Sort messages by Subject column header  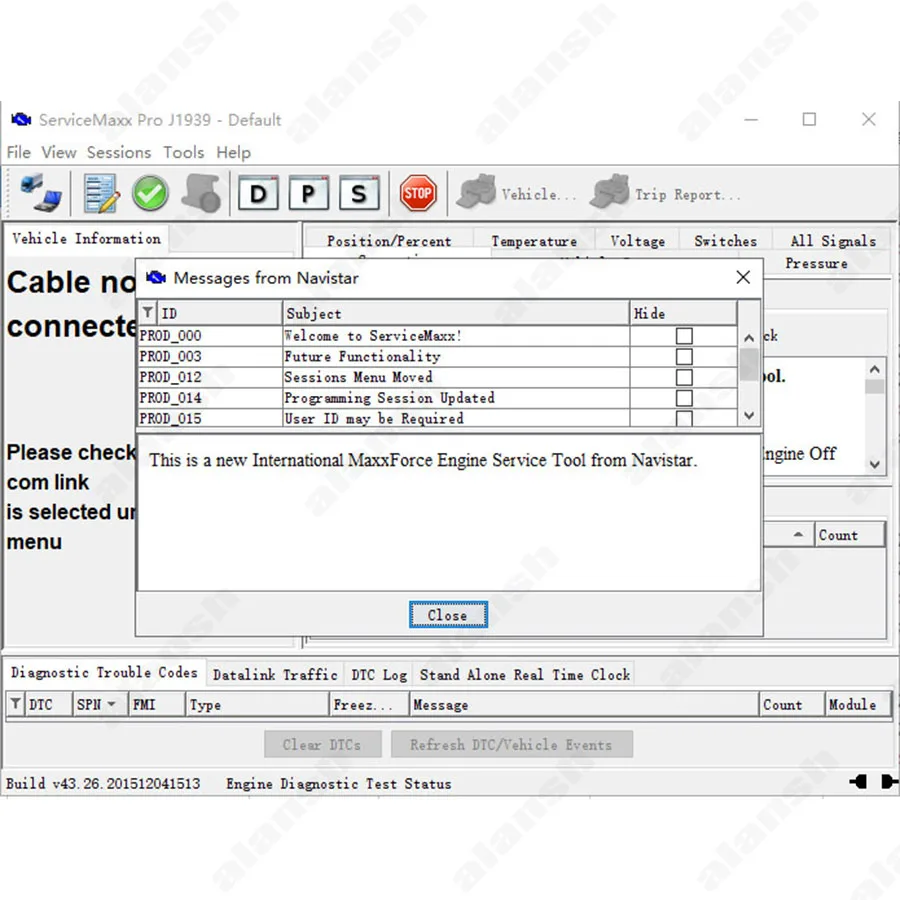(x=456, y=313)
